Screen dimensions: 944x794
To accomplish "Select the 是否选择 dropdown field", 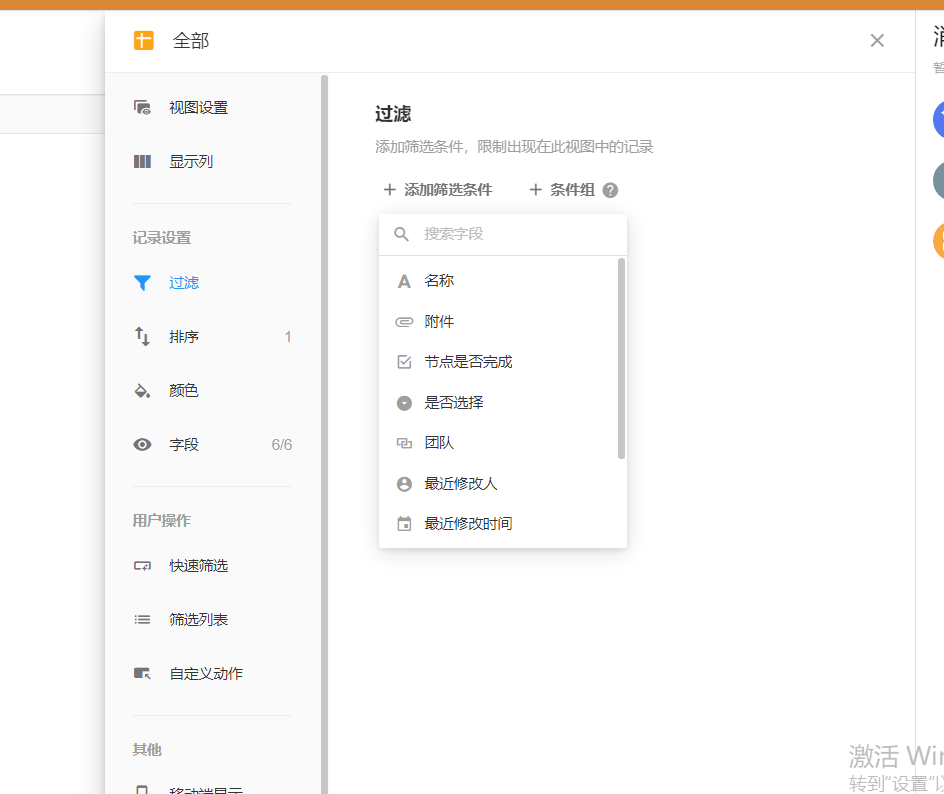I will tap(454, 403).
